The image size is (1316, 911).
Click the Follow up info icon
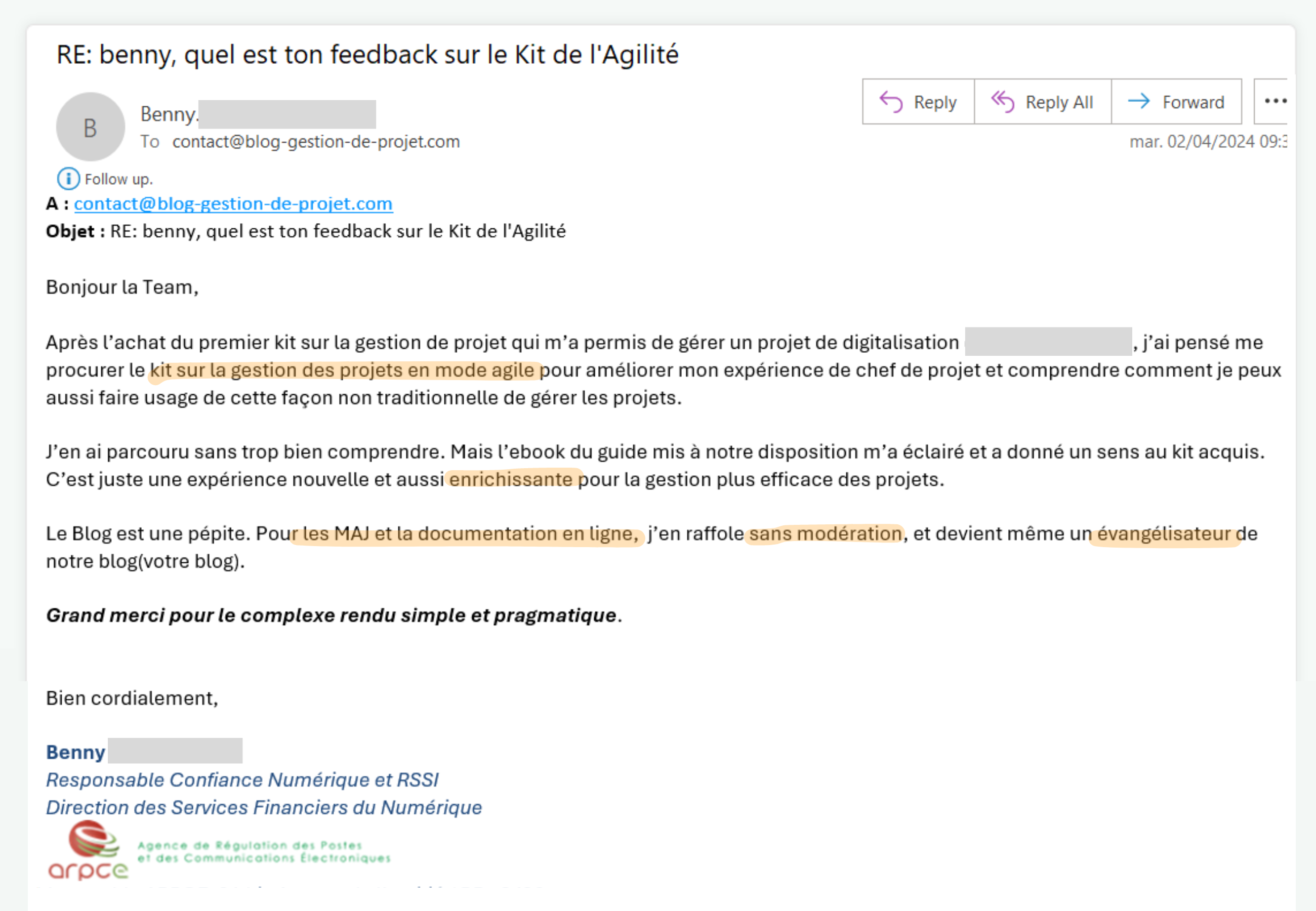(x=68, y=179)
